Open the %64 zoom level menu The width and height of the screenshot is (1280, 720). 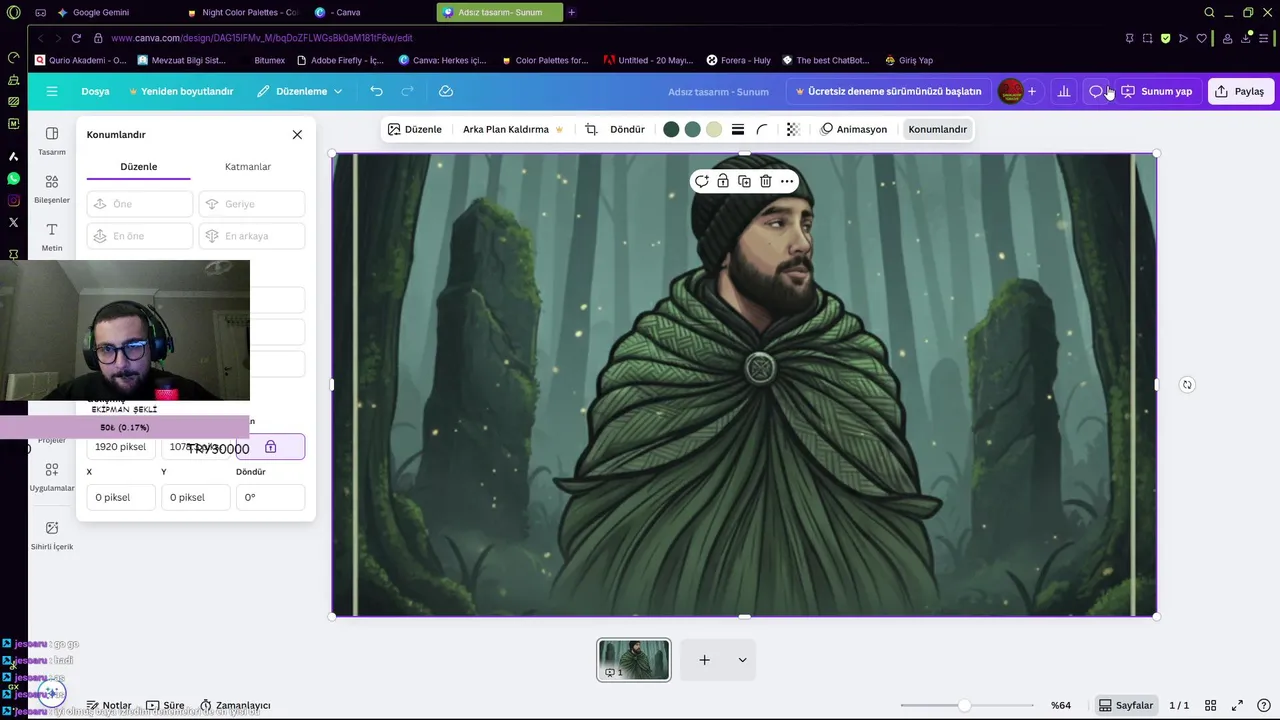[1061, 705]
